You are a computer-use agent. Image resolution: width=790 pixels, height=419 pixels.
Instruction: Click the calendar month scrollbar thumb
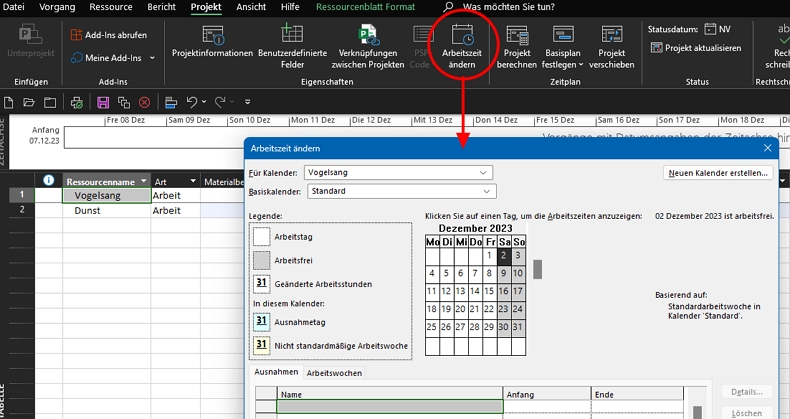tap(538, 269)
